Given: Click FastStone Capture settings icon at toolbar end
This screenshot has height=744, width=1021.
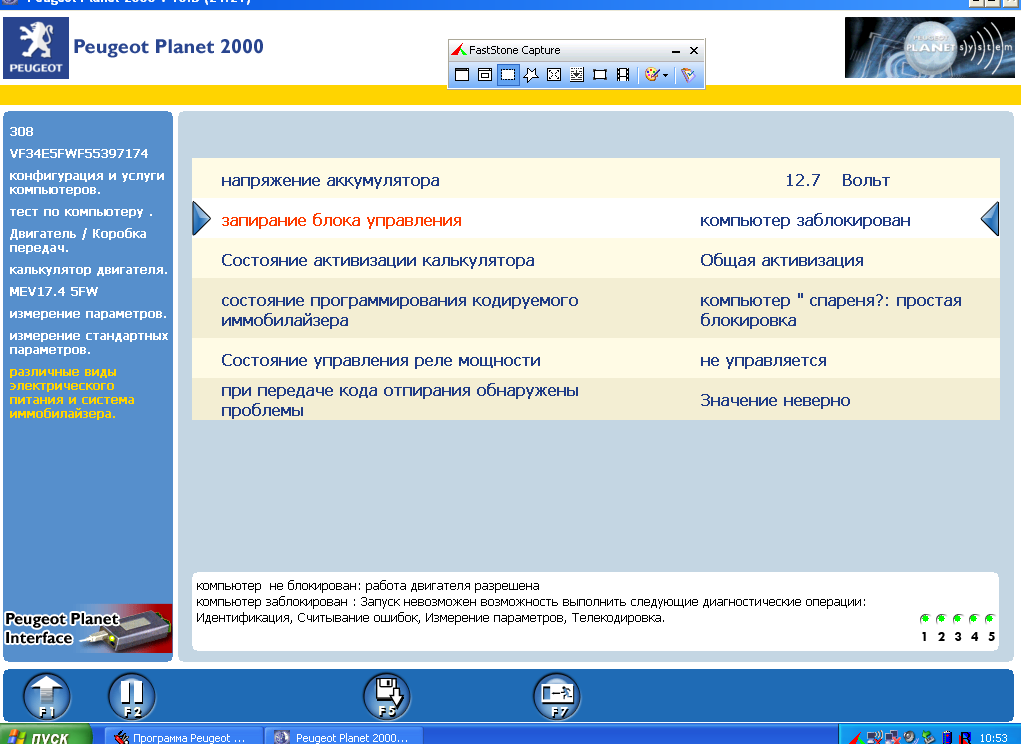Looking at the screenshot, I should [688, 75].
